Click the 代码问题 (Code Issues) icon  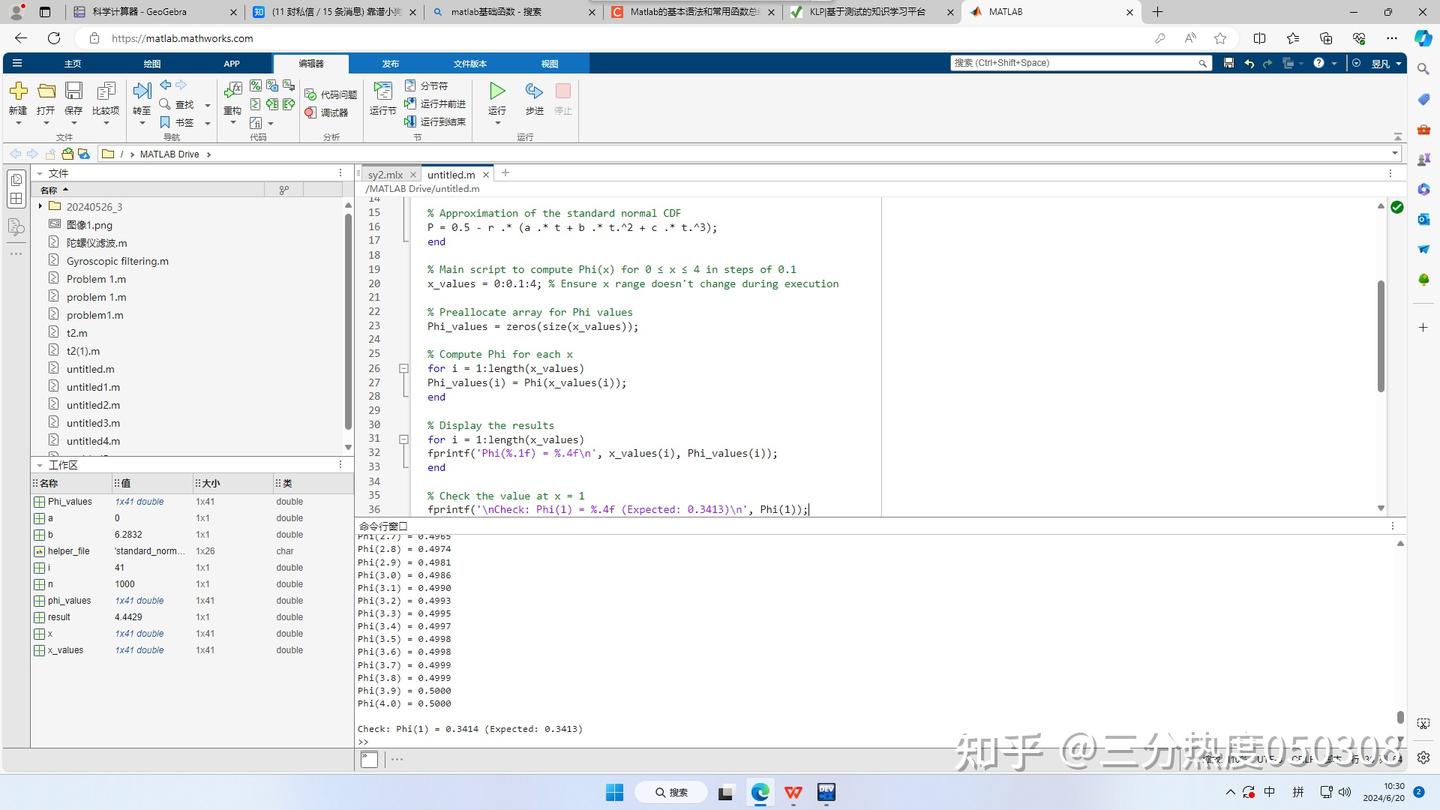click(311, 94)
